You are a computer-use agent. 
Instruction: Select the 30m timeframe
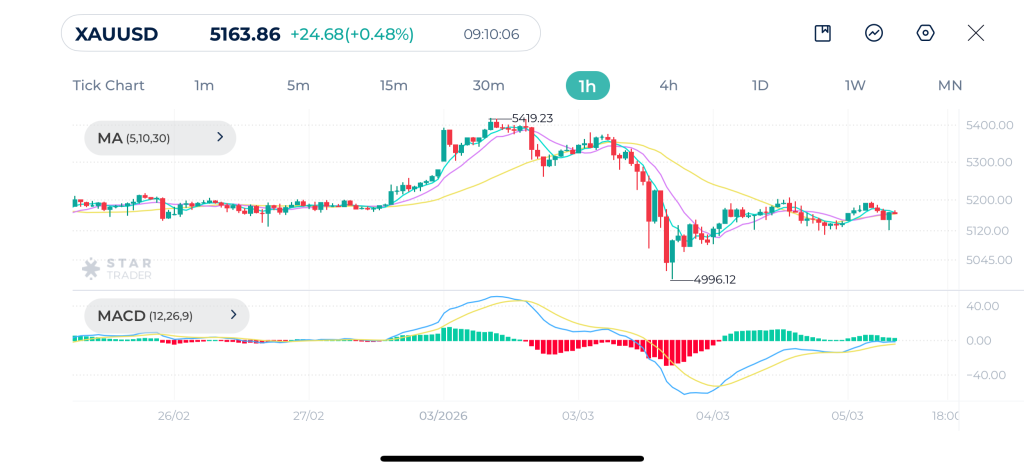coord(488,85)
